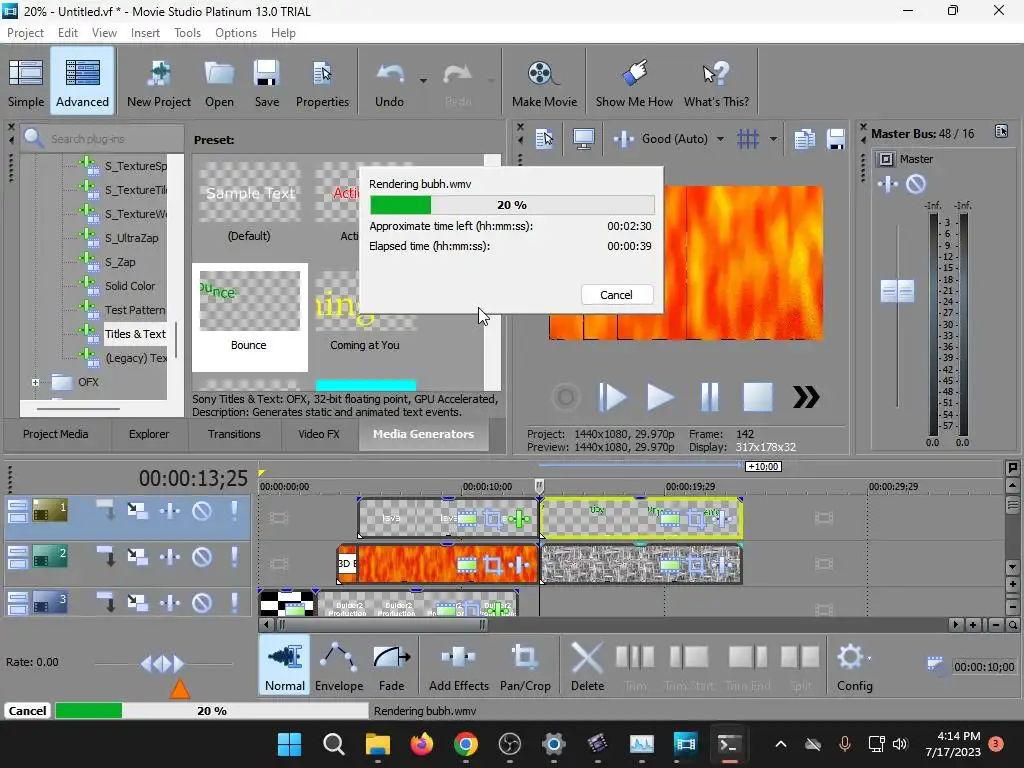Pause the preview playback
Image resolution: width=1024 pixels, height=768 pixels.
coord(709,397)
